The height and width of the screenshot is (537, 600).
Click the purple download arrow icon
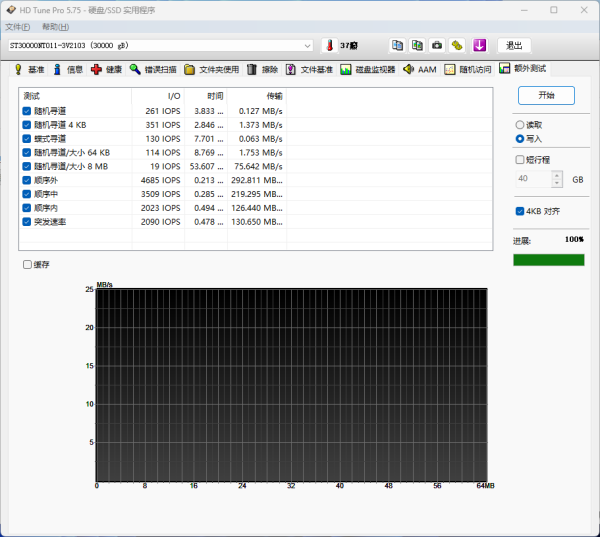(x=480, y=45)
